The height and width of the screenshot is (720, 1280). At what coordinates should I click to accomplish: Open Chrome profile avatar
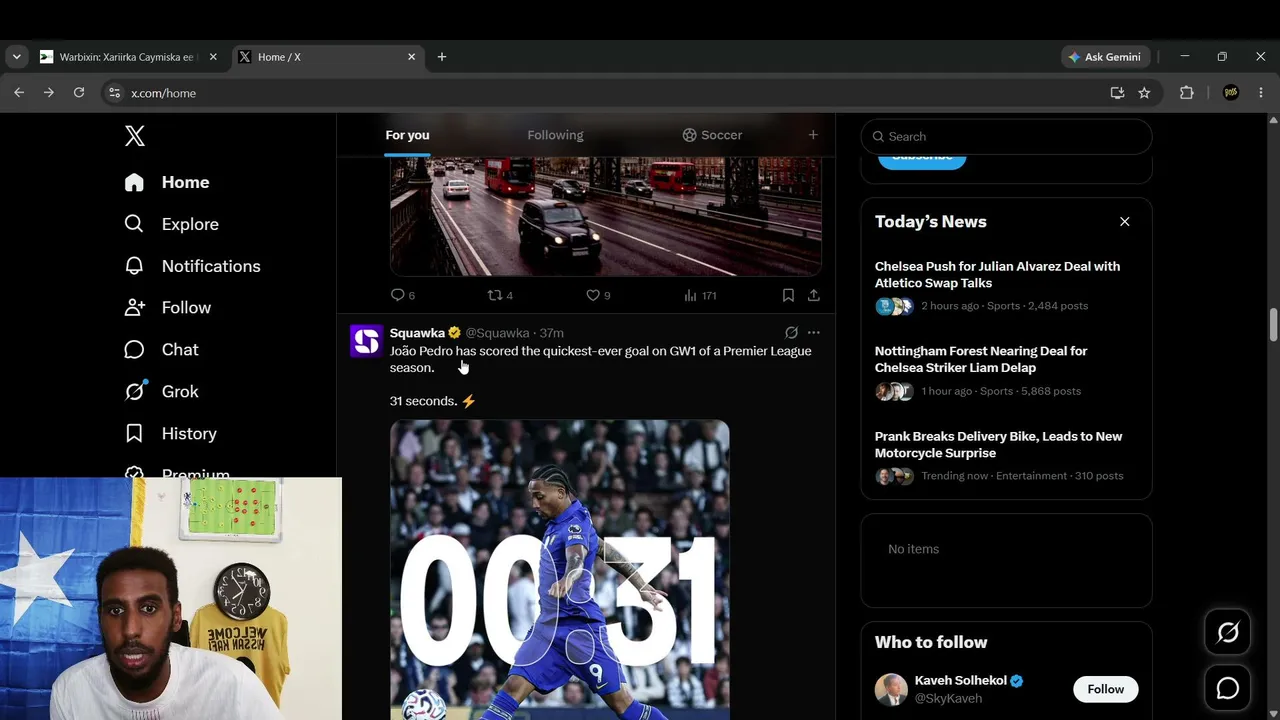(1231, 93)
